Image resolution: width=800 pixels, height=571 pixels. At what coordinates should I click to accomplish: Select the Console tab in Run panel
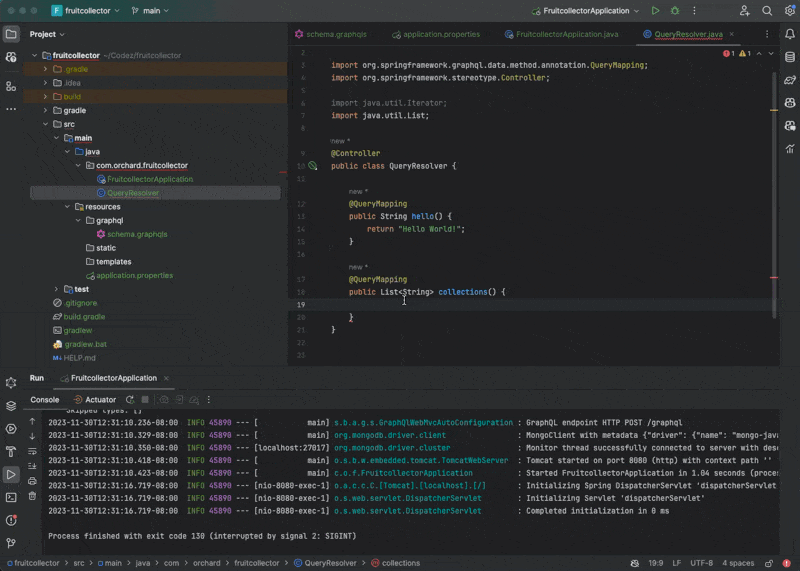(44, 400)
